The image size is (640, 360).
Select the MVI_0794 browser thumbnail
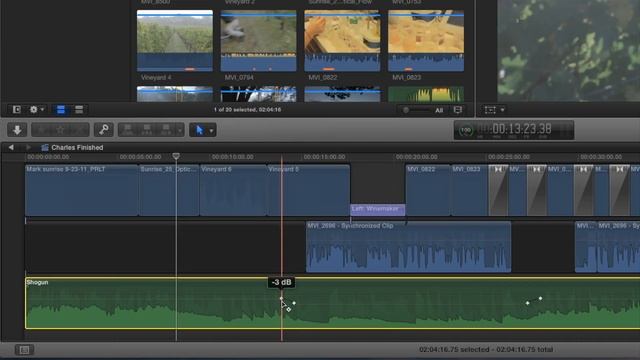coord(258,40)
